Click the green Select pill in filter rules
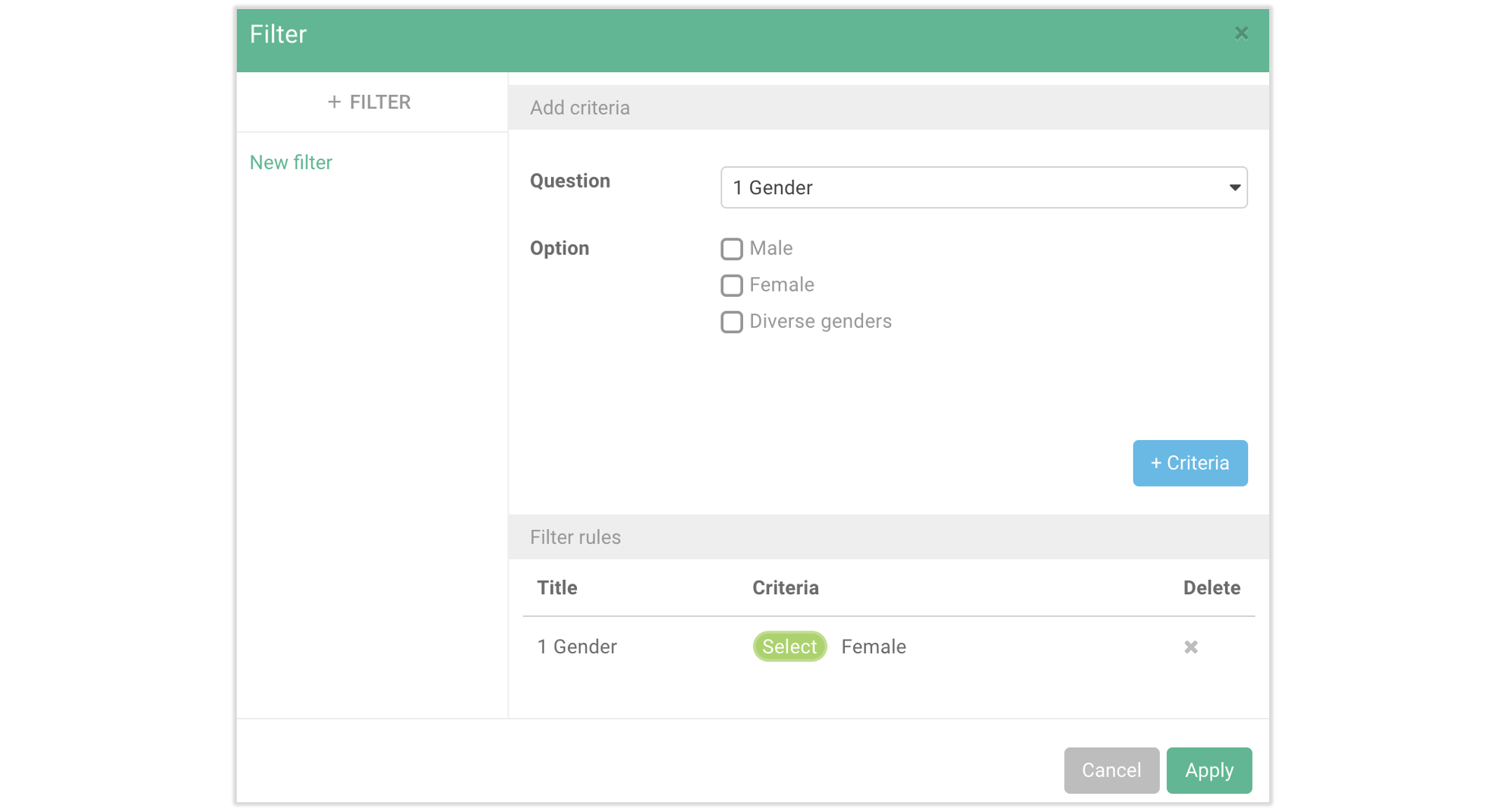 point(789,647)
